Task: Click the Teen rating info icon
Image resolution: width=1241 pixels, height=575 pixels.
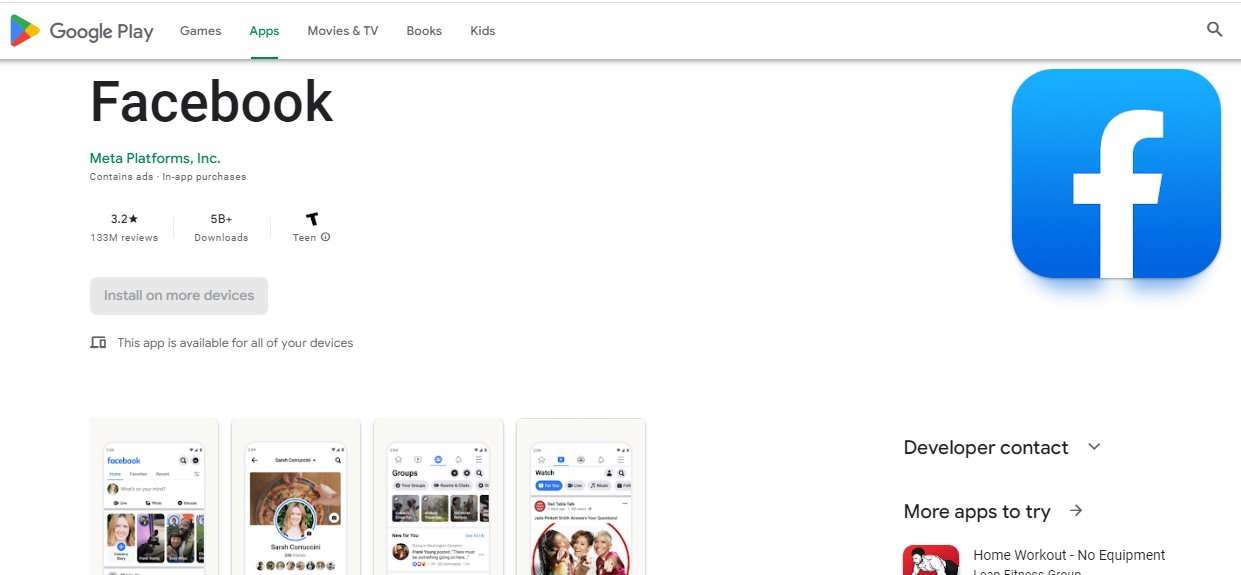Action: (326, 237)
